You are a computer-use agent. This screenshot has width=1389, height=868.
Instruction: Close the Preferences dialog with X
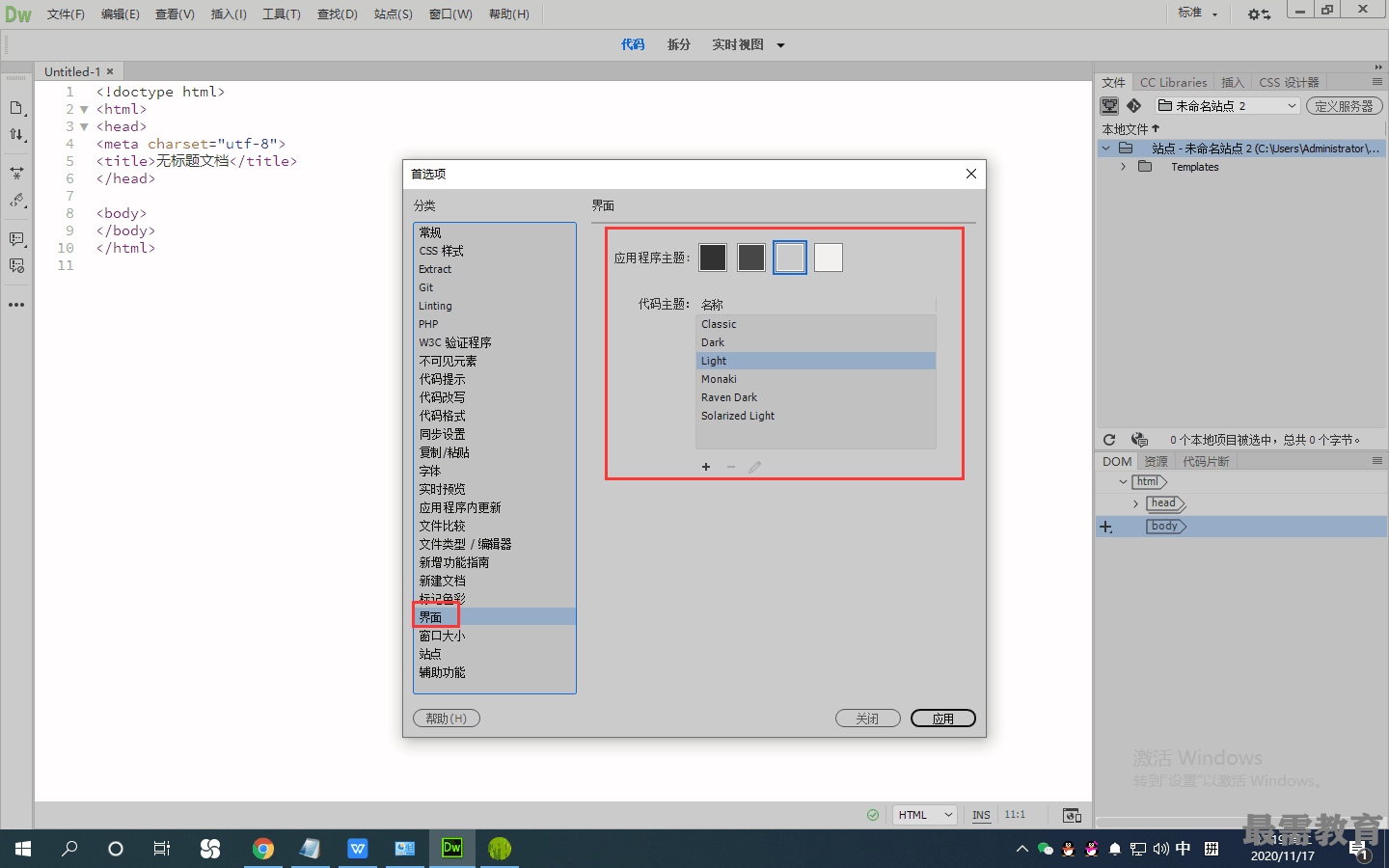971,174
